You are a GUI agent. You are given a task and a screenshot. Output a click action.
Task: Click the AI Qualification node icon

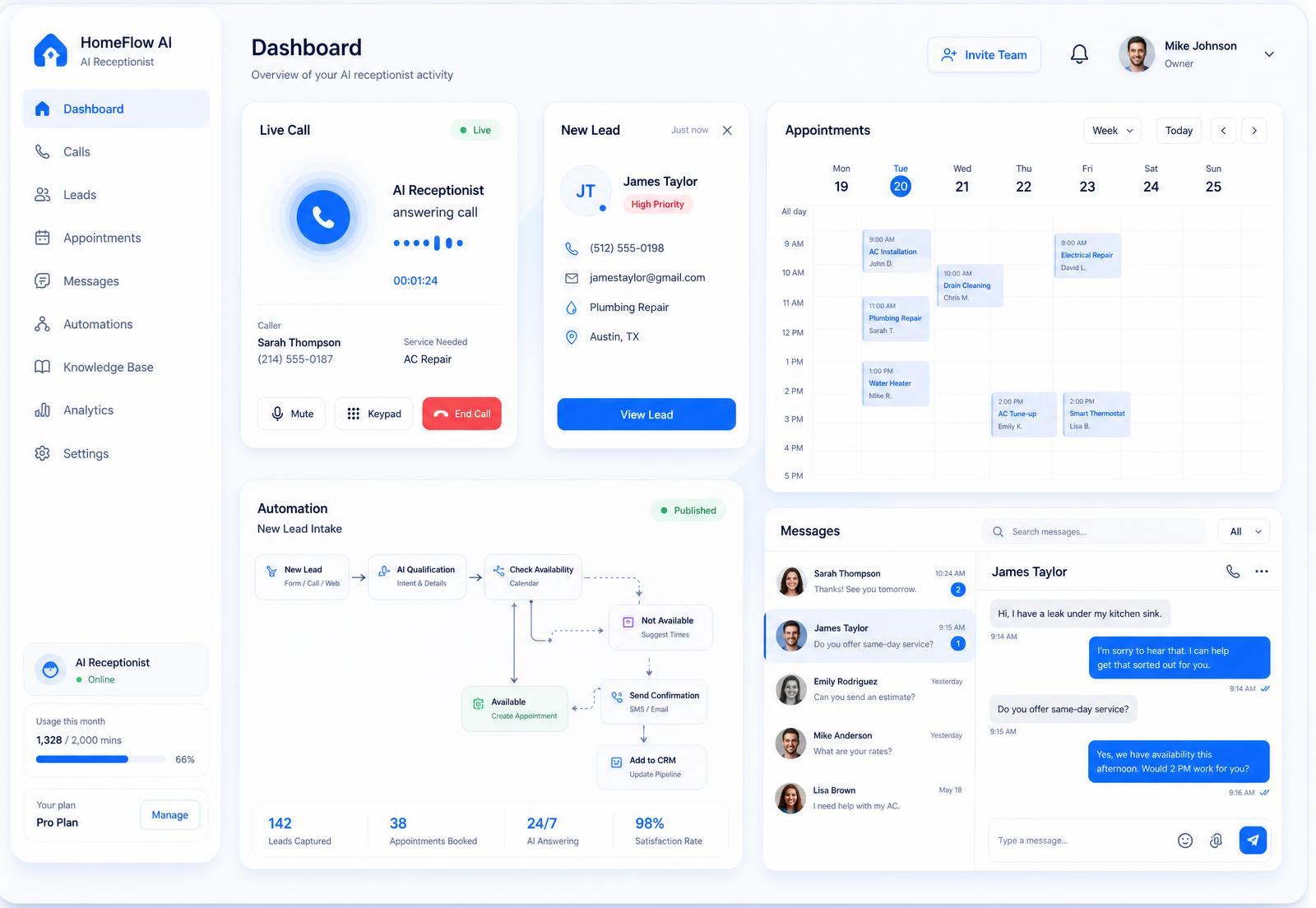(384, 571)
